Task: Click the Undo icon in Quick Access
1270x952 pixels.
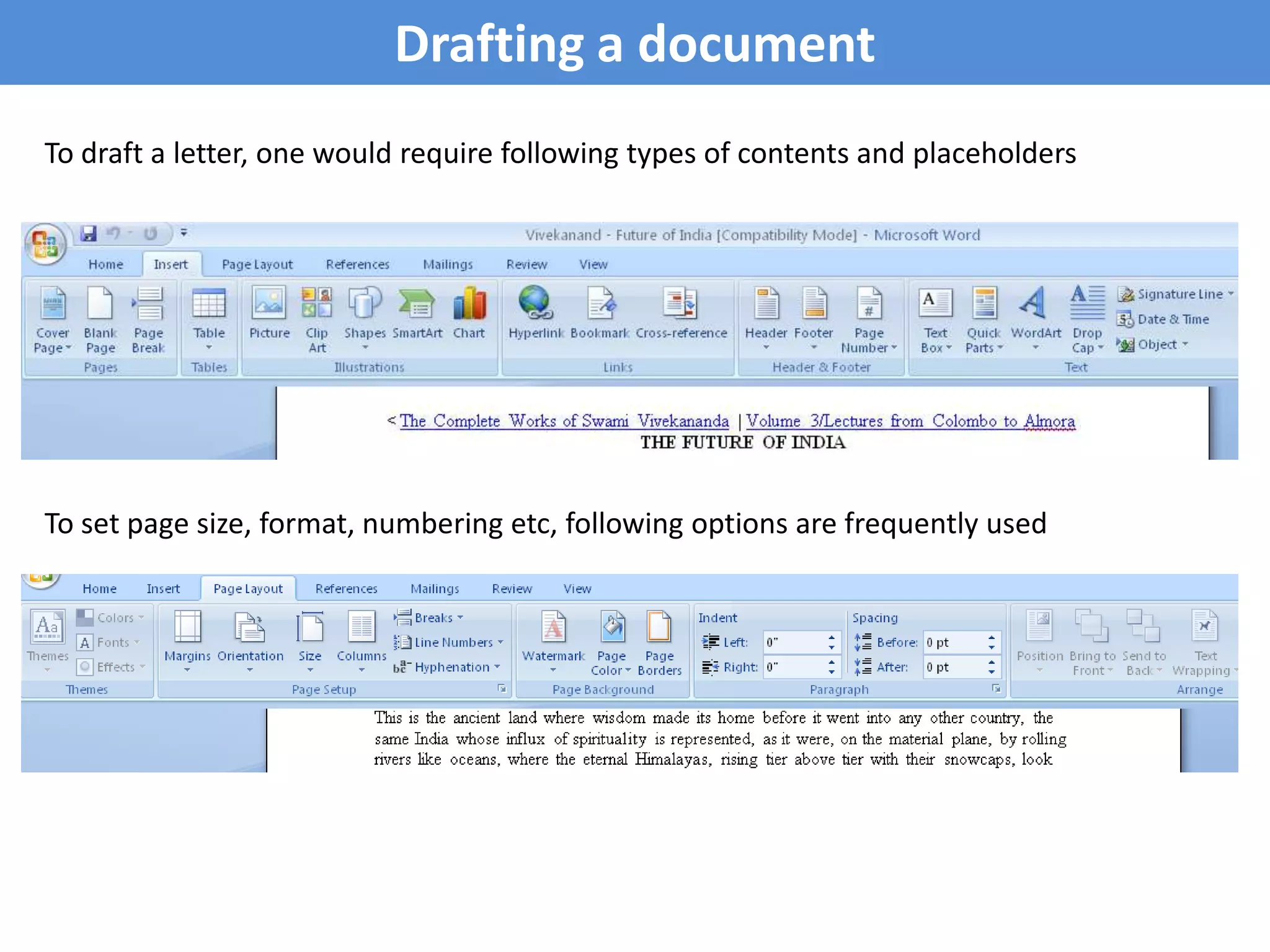Action: point(113,233)
